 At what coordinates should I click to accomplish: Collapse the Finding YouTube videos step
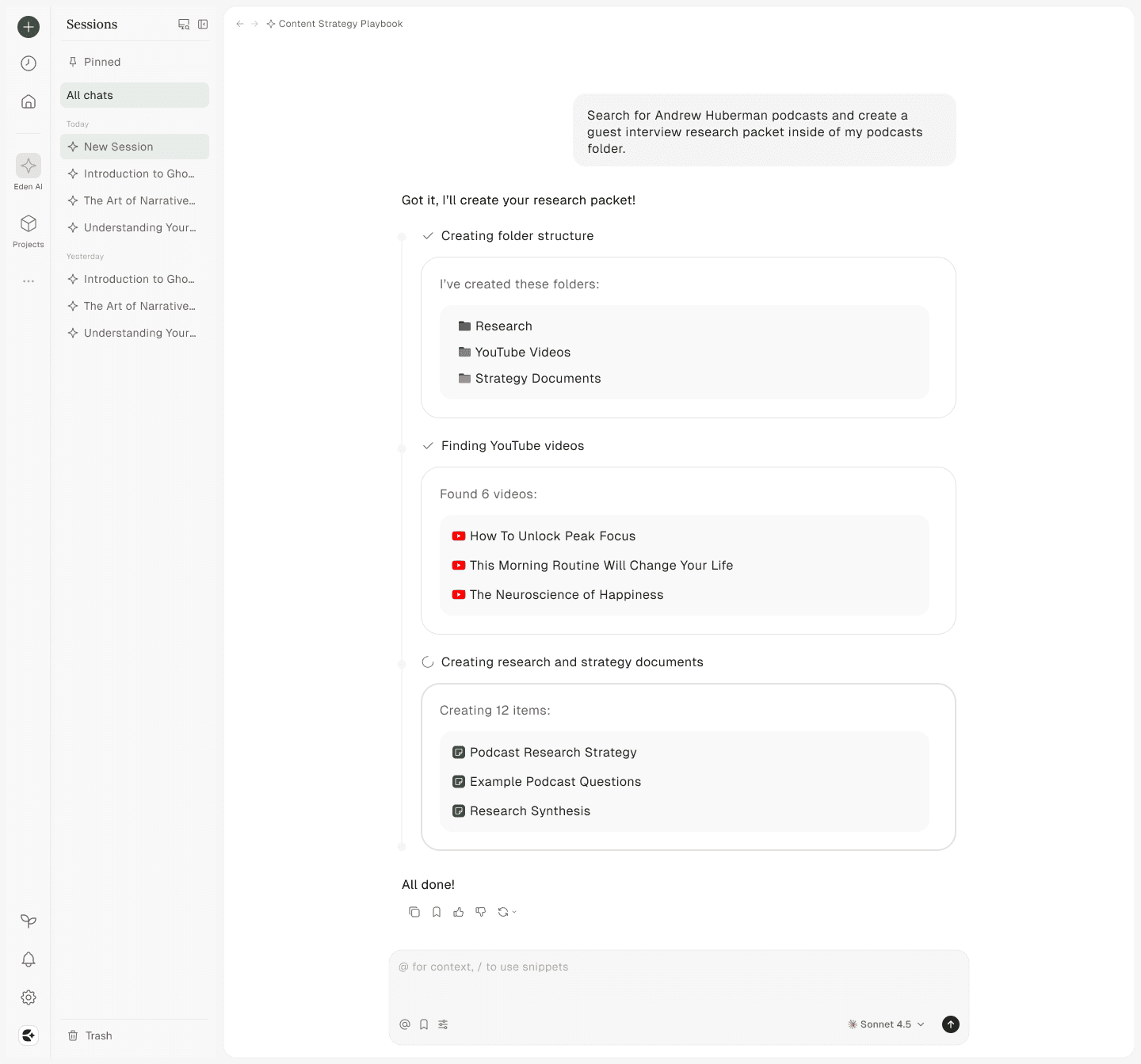(503, 446)
